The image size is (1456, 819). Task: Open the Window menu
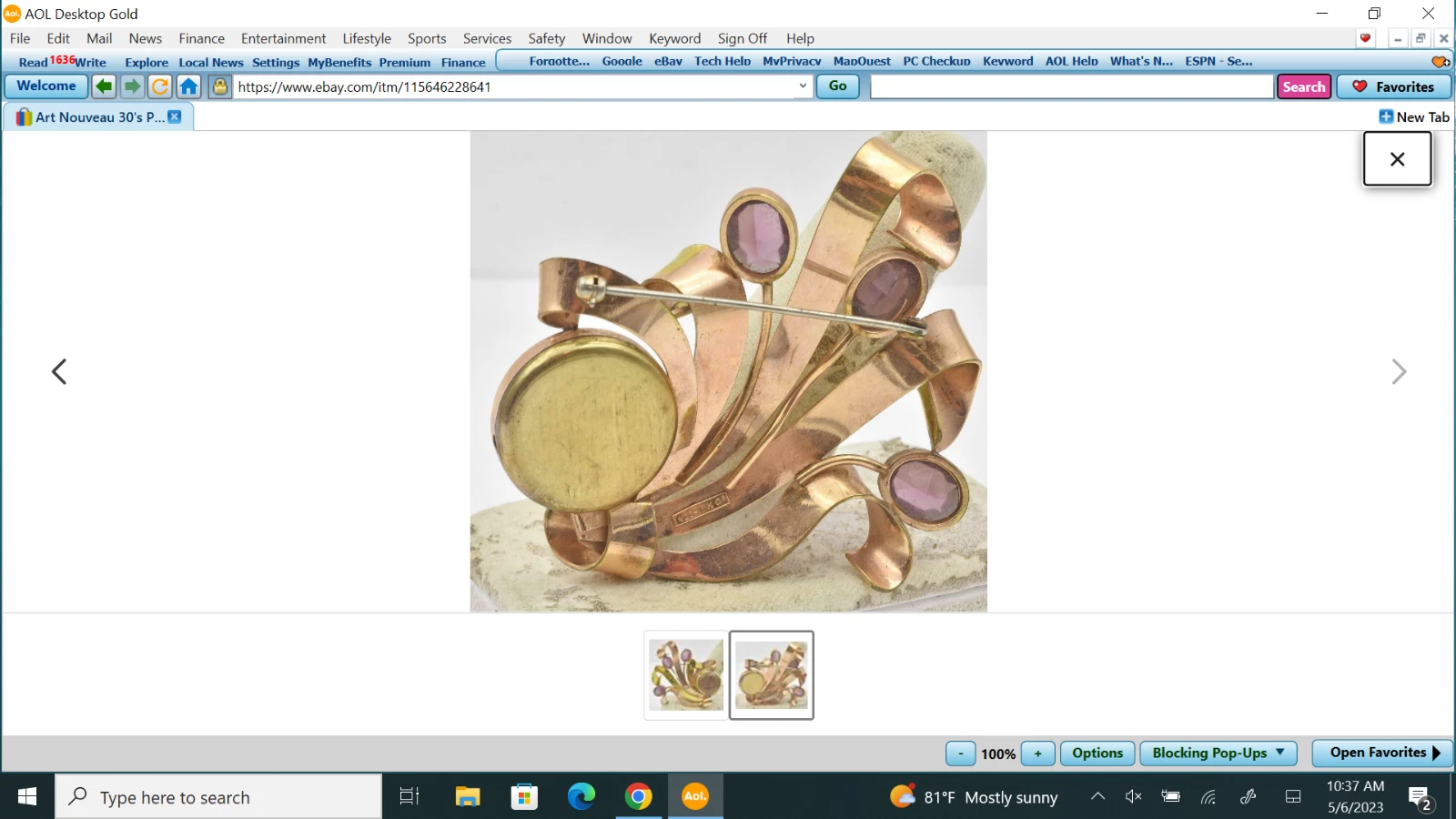[607, 38]
